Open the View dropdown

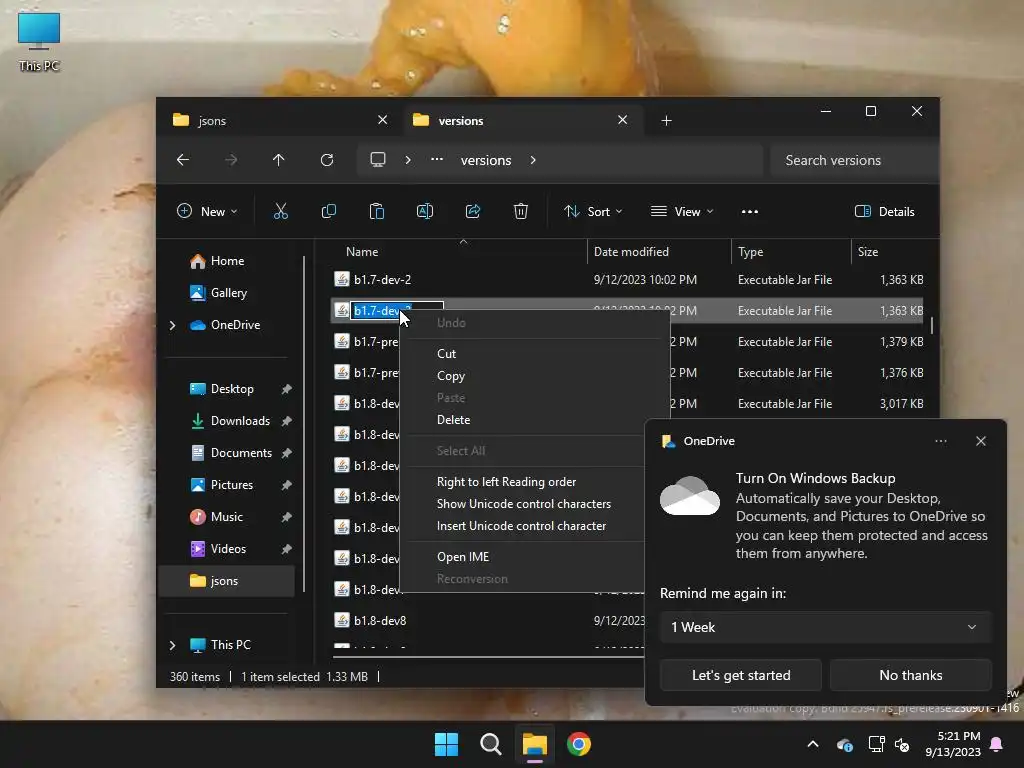click(682, 212)
